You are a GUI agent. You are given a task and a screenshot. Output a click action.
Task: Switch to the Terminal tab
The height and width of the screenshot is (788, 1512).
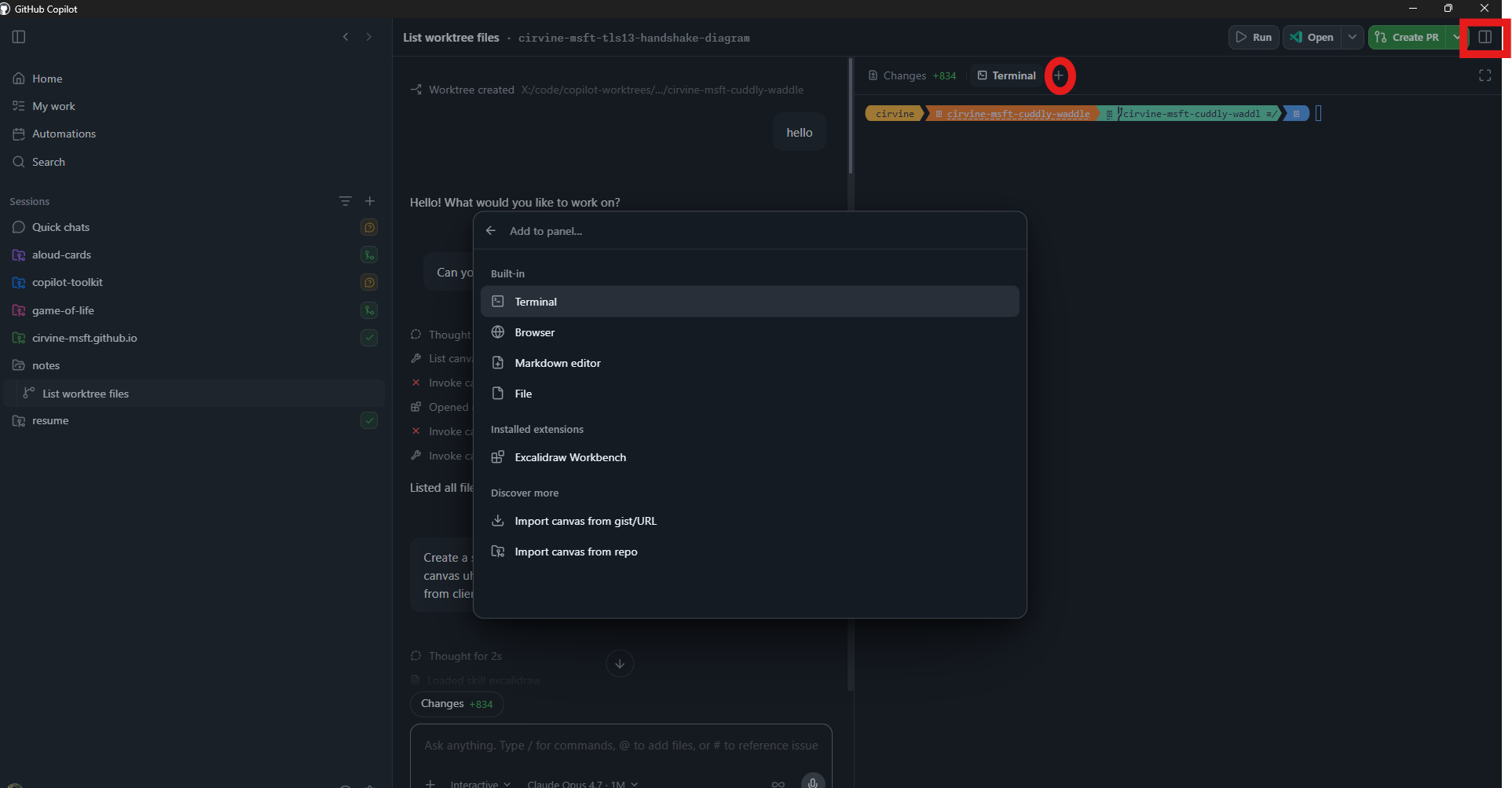(1006, 75)
